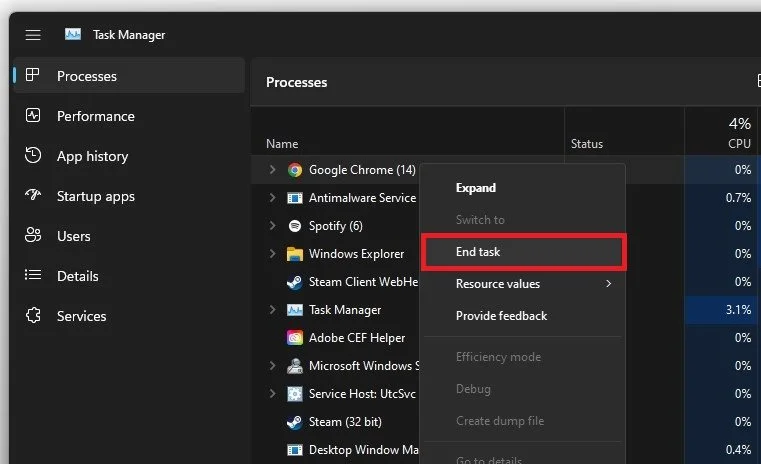This screenshot has width=761, height=464.
Task: Click the Services puzzle icon
Action: pos(33,315)
